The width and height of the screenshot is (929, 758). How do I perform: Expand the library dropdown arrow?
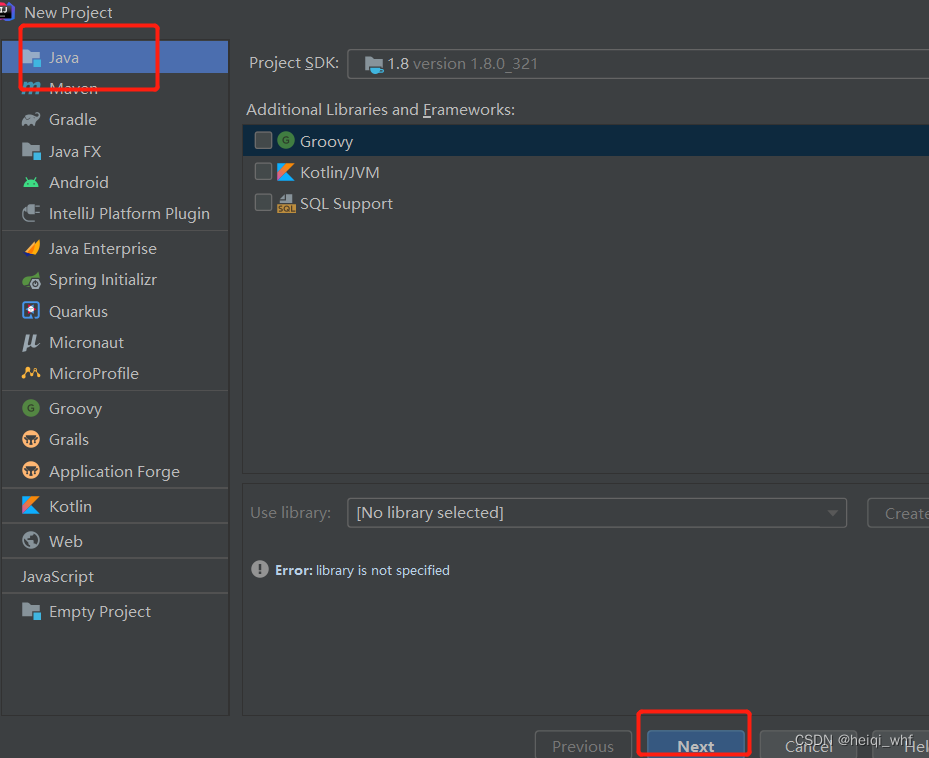pyautogui.click(x=832, y=513)
